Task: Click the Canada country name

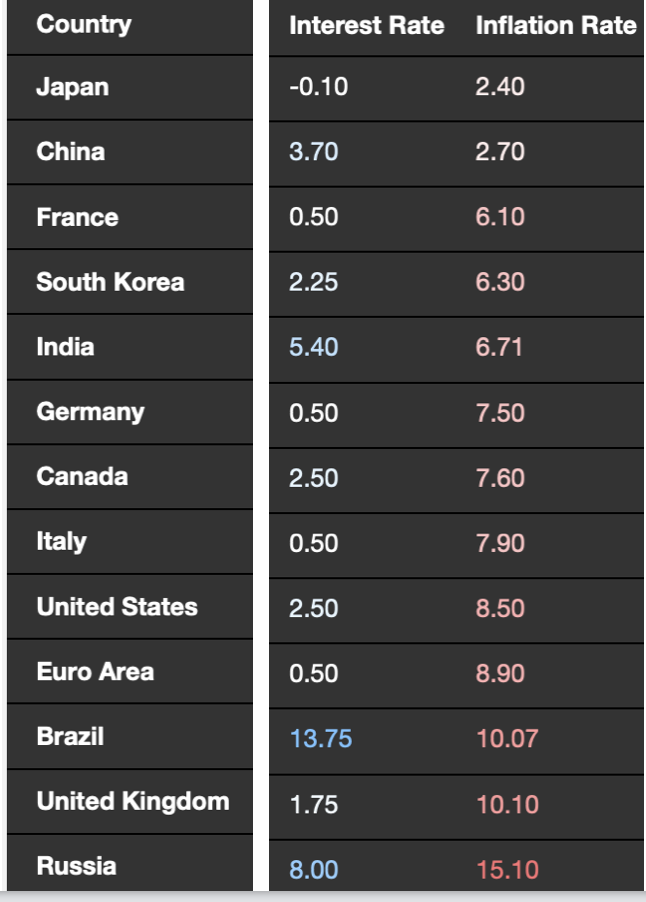Action: [x=82, y=477]
